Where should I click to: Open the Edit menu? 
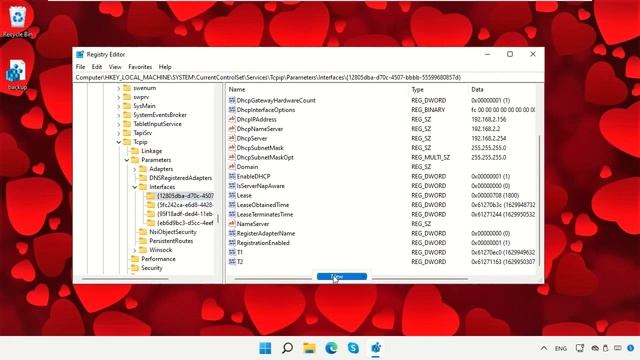97,67
